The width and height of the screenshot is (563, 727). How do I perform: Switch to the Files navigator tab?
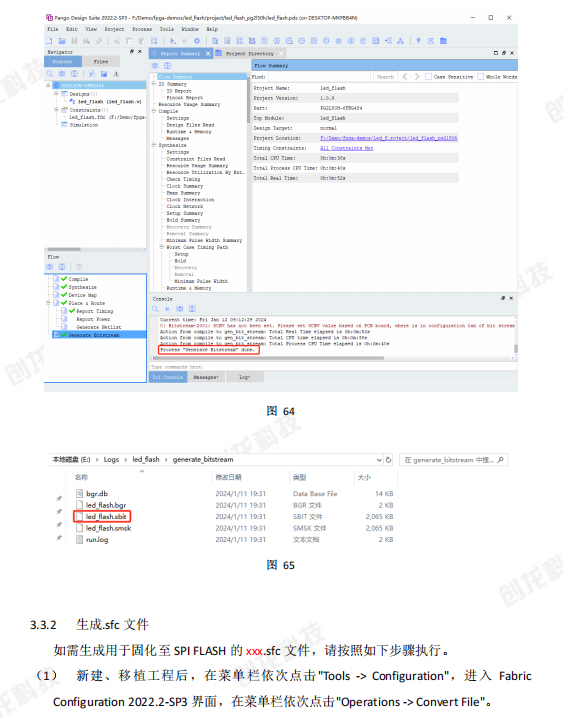coord(101,61)
